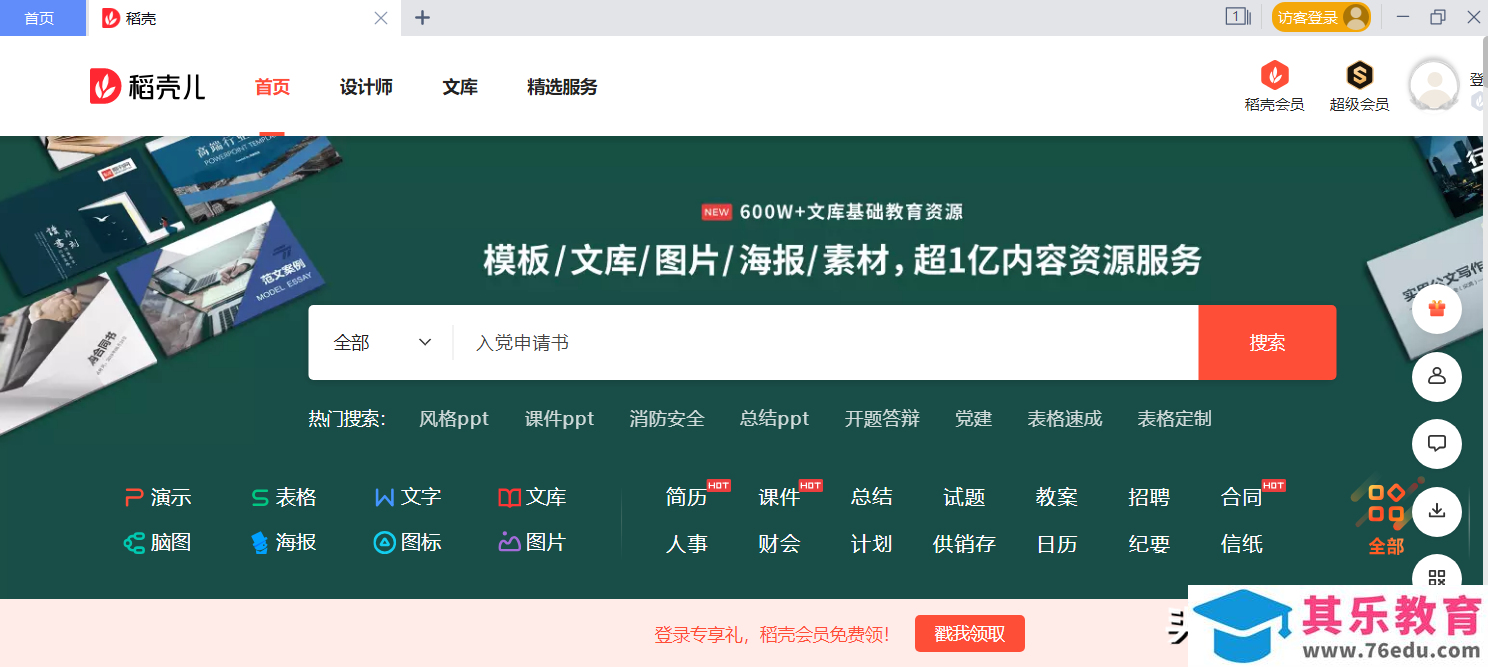Open 设计师 in navigation menu
The height and width of the screenshot is (667, 1488).
pos(366,87)
